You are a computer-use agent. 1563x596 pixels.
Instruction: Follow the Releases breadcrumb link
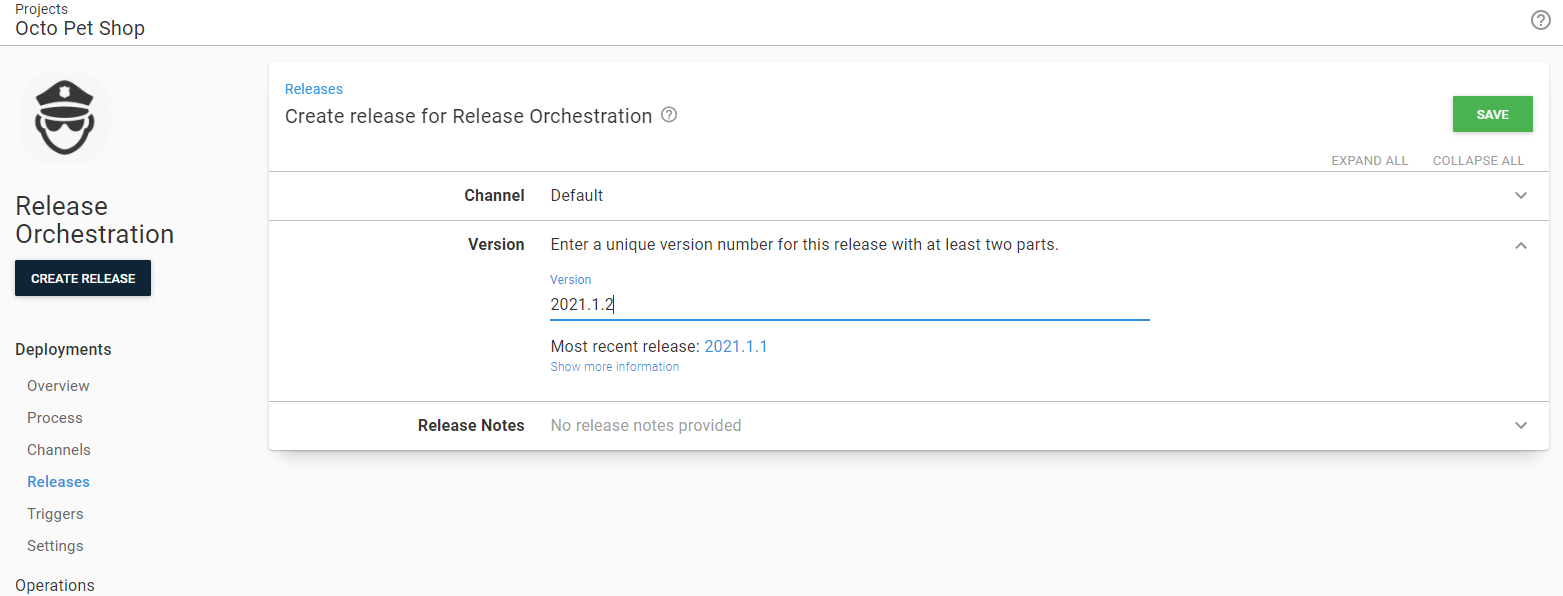[313, 88]
